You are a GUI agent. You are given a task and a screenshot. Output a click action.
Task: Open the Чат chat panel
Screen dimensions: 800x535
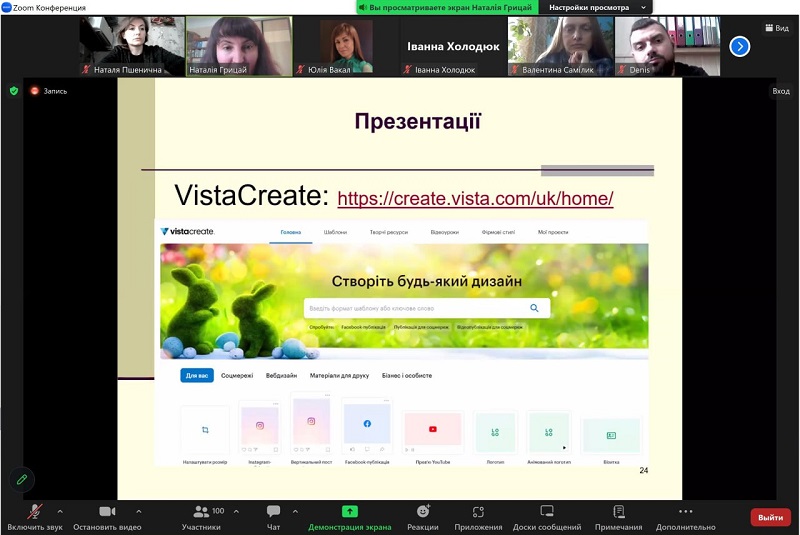point(273,518)
